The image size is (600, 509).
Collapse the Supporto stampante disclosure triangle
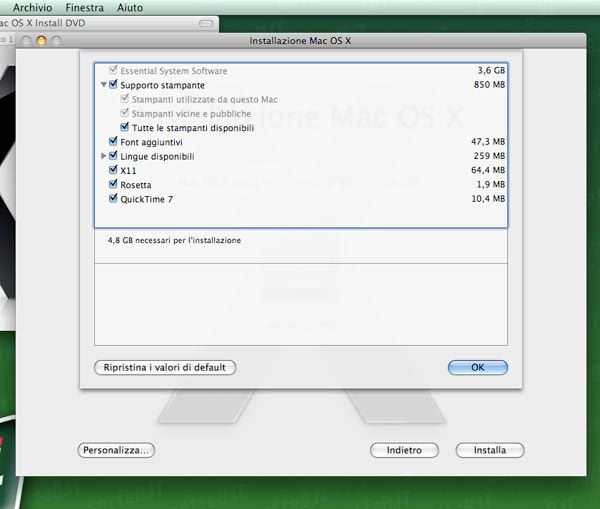click(104, 85)
